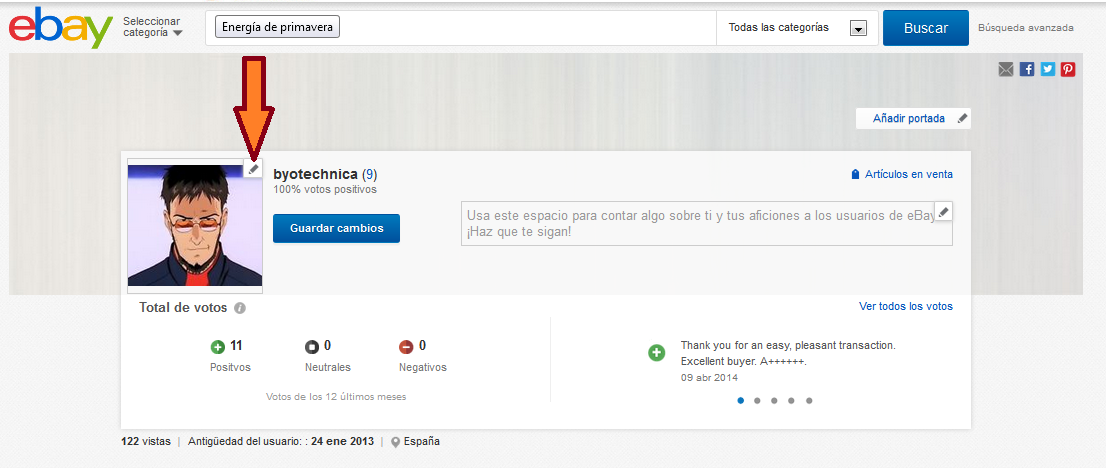Share profile via Facebook icon

1027,69
